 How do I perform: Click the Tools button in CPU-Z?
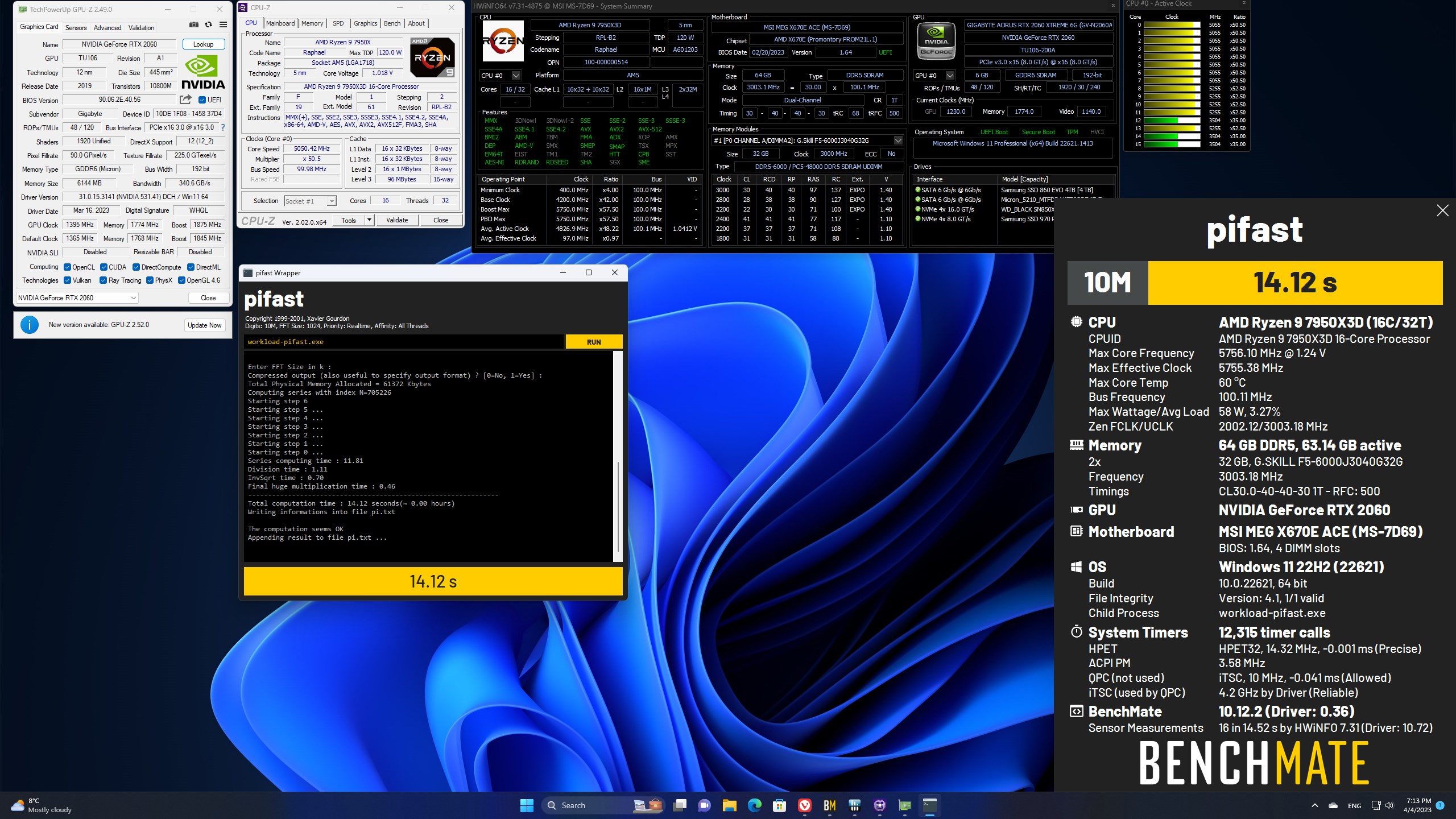[x=349, y=220]
